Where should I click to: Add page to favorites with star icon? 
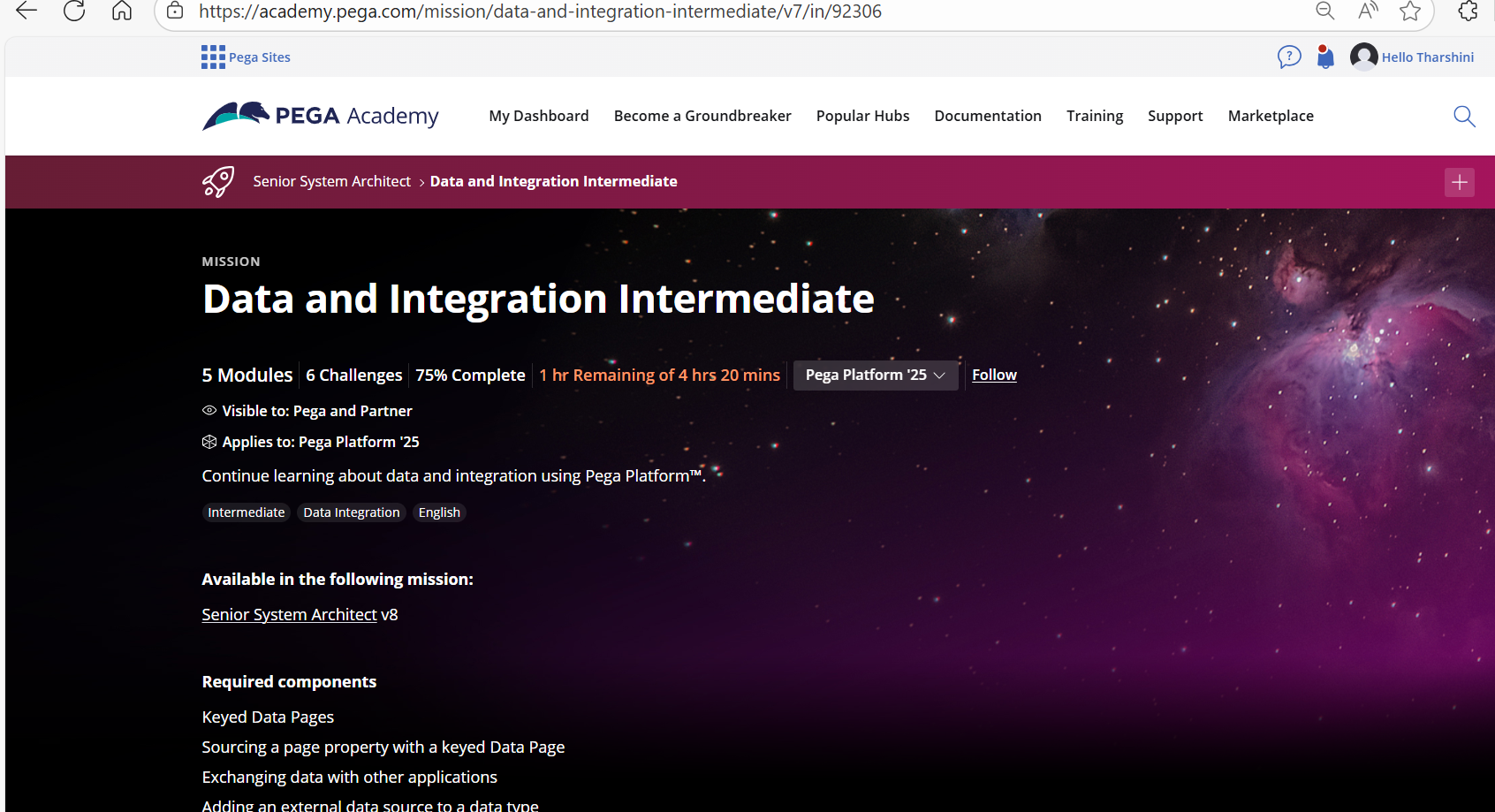(x=1410, y=11)
